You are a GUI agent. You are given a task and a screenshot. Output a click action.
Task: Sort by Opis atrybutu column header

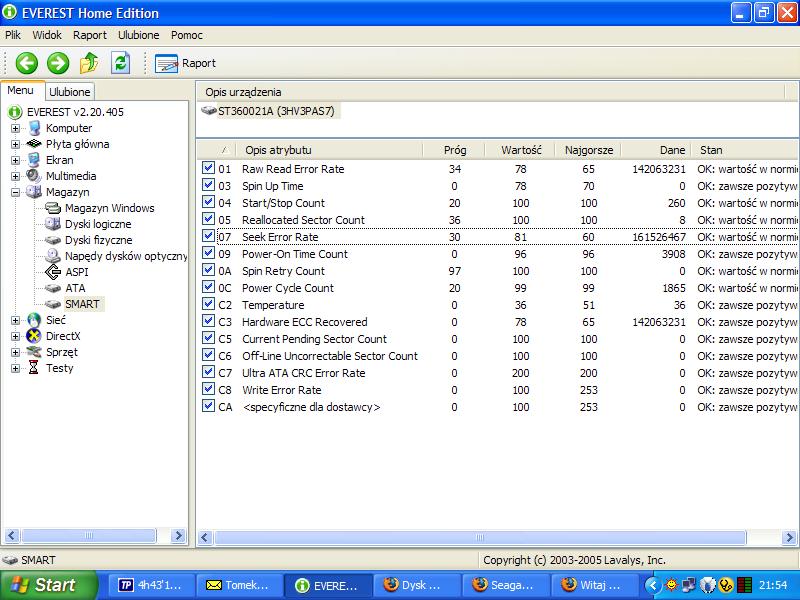tap(329, 150)
